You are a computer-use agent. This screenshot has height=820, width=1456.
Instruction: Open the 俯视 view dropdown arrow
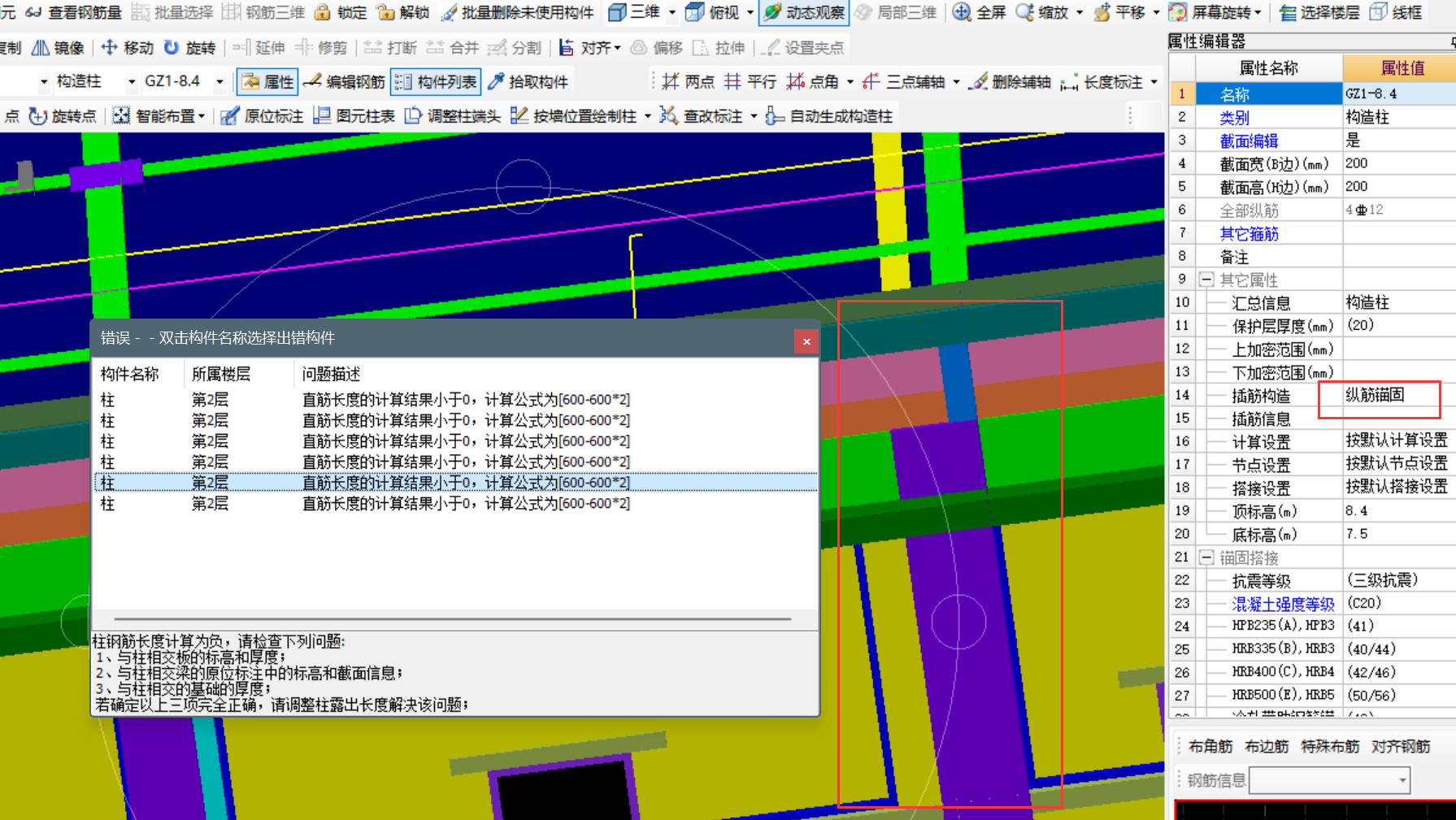pyautogui.click(x=750, y=12)
